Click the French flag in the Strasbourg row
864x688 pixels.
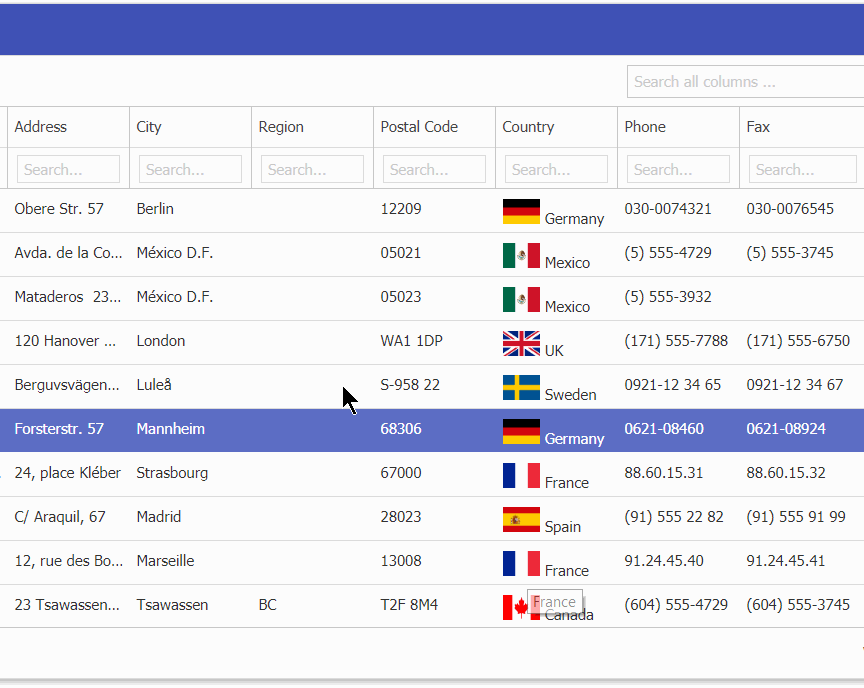(521, 475)
